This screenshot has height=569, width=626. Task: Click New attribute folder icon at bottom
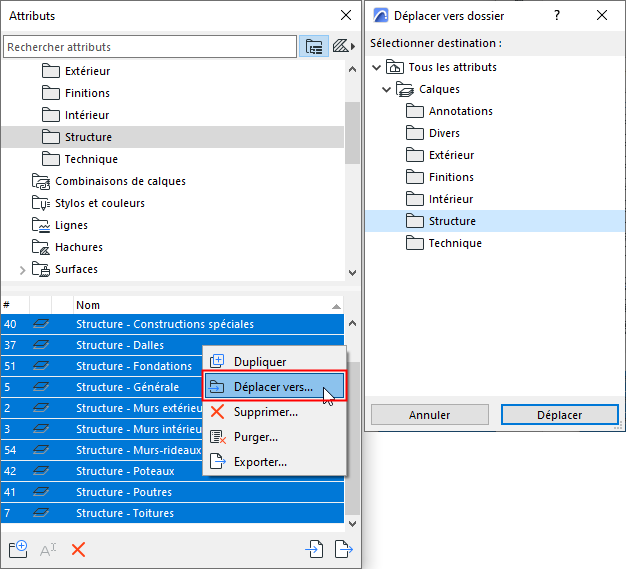[18, 549]
